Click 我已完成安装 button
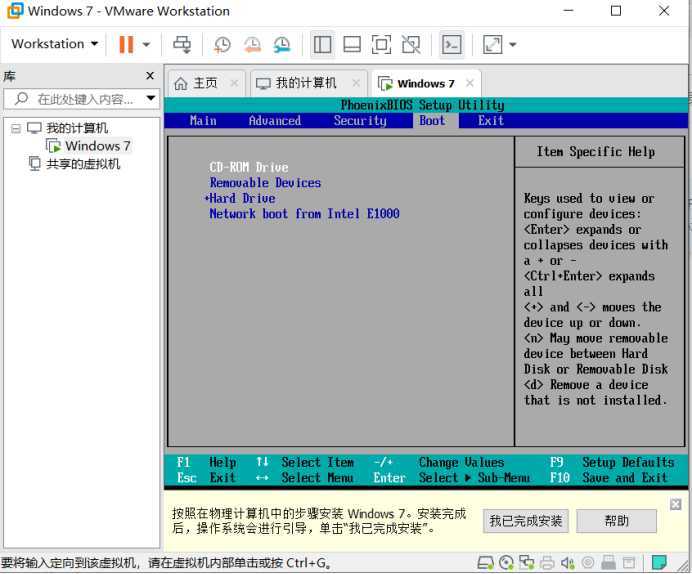 click(526, 521)
